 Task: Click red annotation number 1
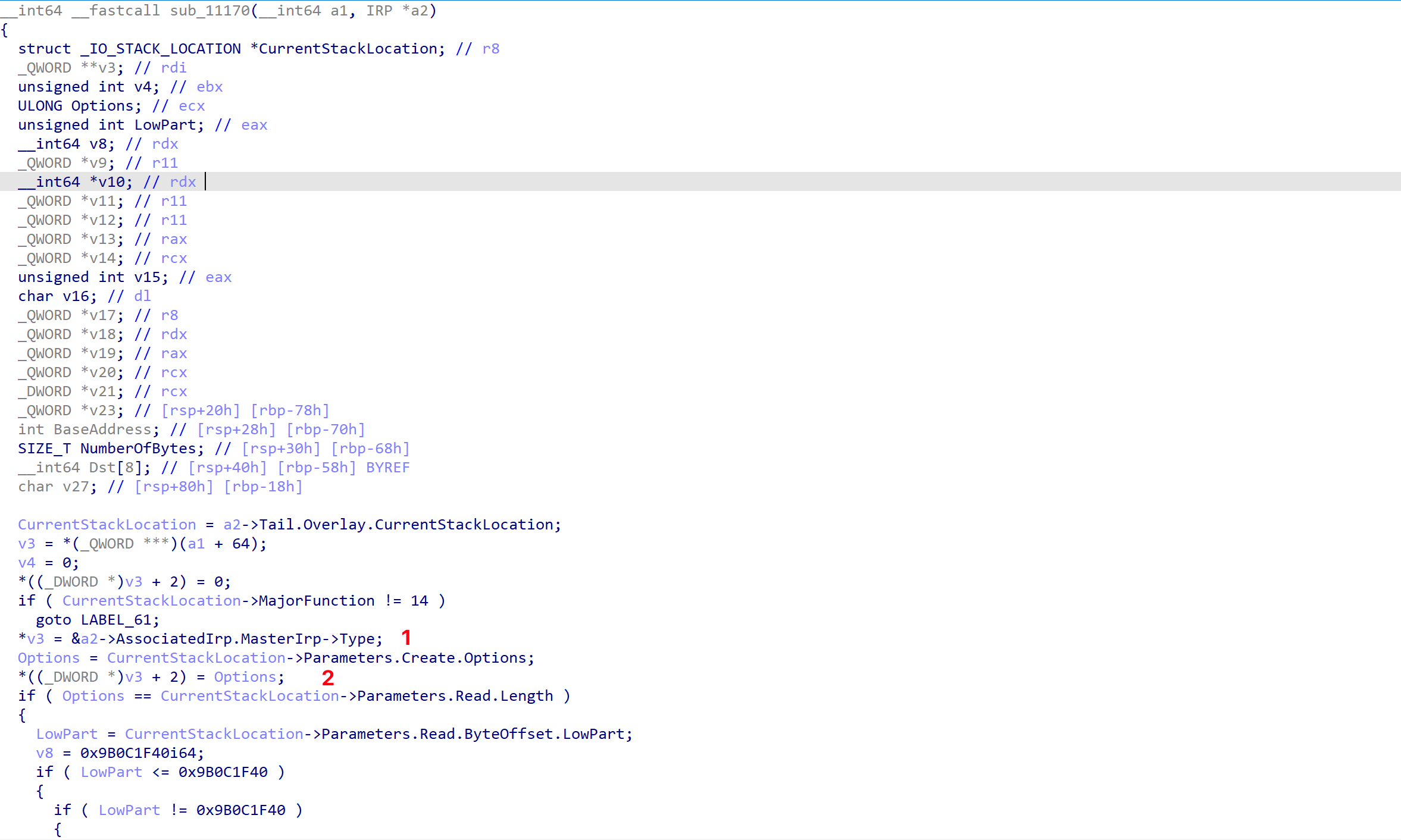pyautogui.click(x=406, y=638)
